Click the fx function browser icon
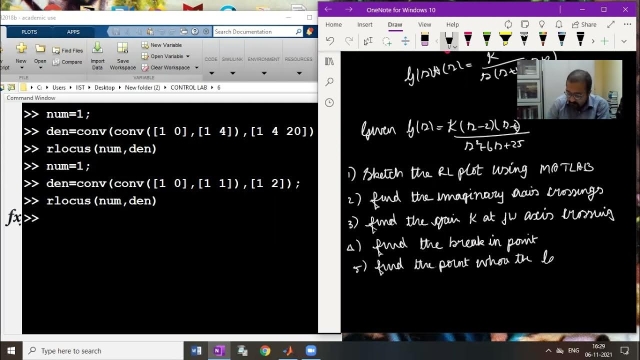This screenshot has width=640, height=360. click(13, 218)
